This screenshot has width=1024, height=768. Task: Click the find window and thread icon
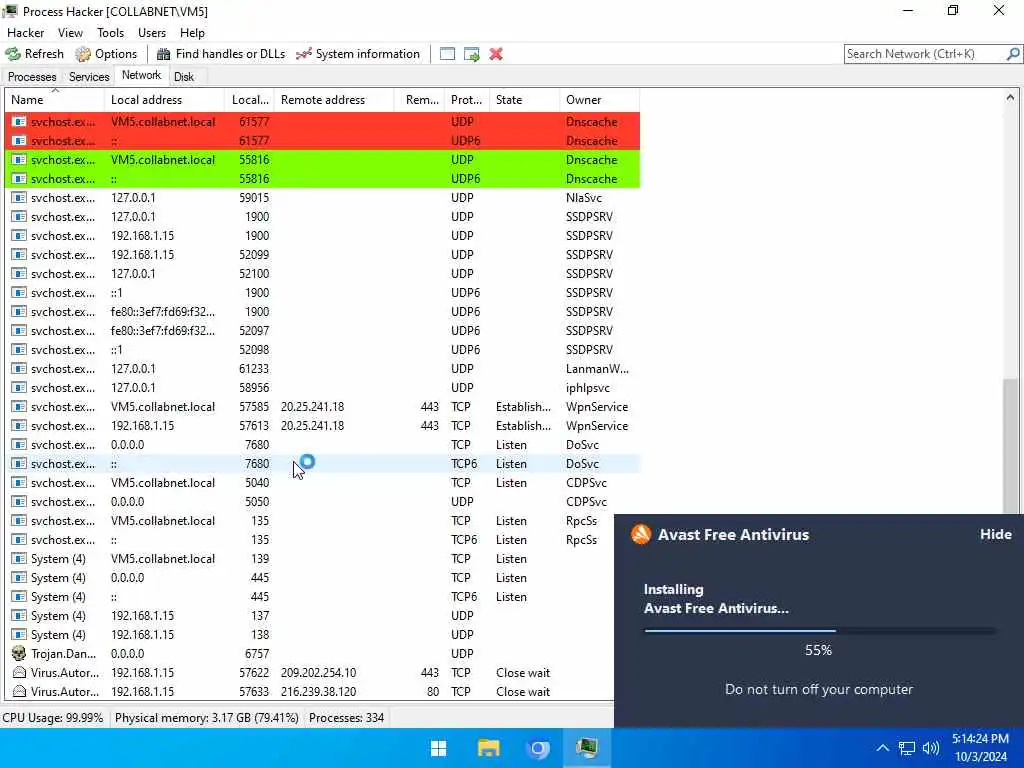[472, 54]
